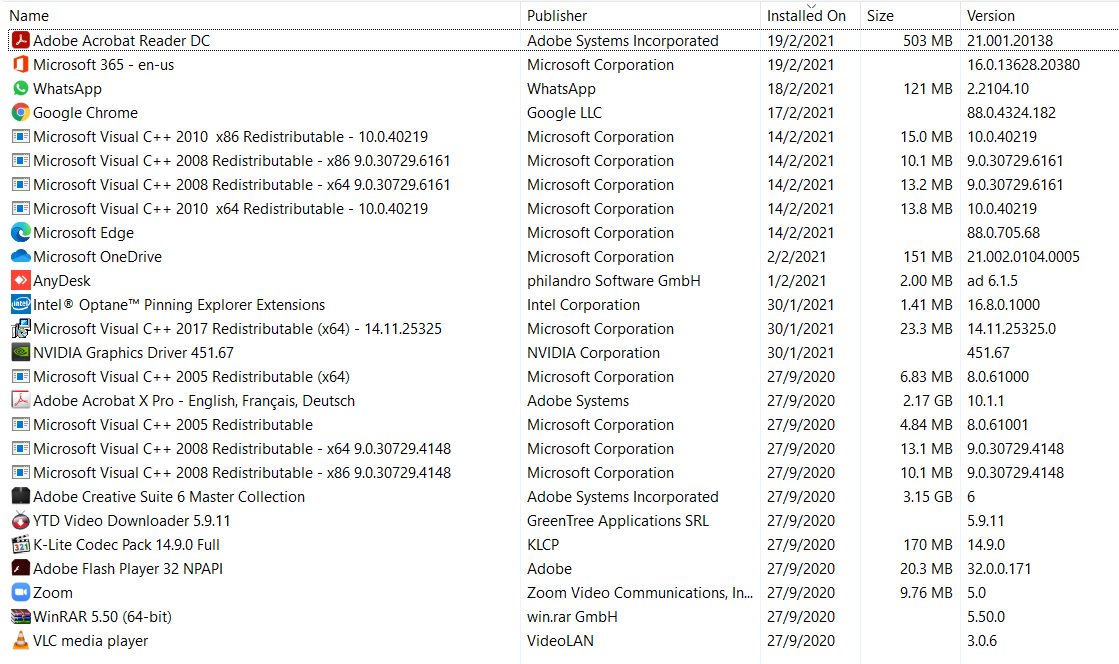Click the WinRAR books icon
1119x664 pixels.
tap(21, 617)
